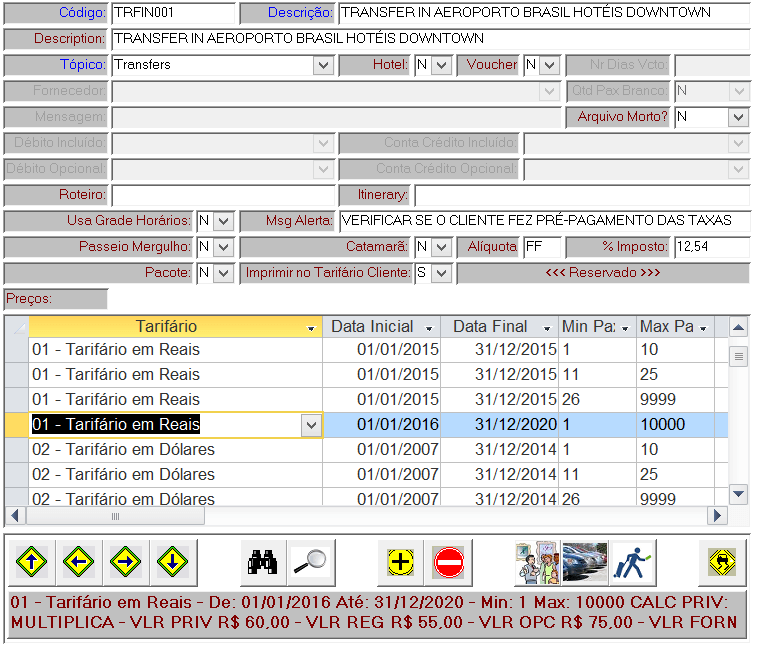Click the people group icon
This screenshot has height=649, width=758.
[537, 562]
